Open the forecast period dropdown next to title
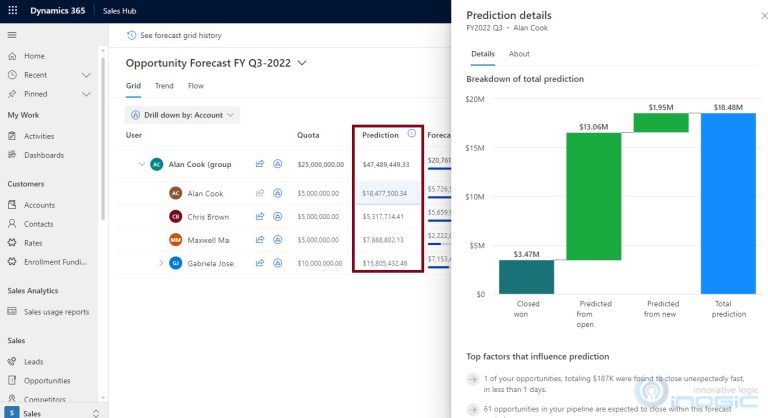This screenshot has height=418, width=768. point(303,63)
